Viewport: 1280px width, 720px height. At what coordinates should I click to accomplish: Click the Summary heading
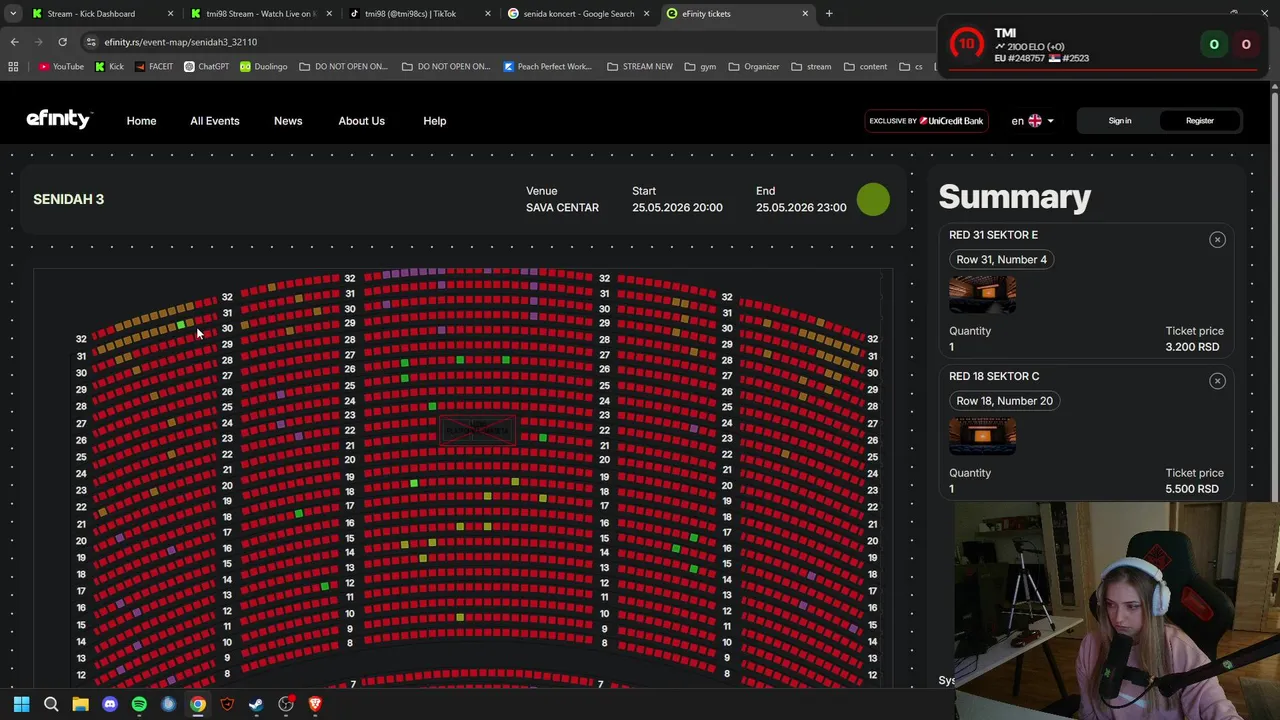pos(1014,197)
